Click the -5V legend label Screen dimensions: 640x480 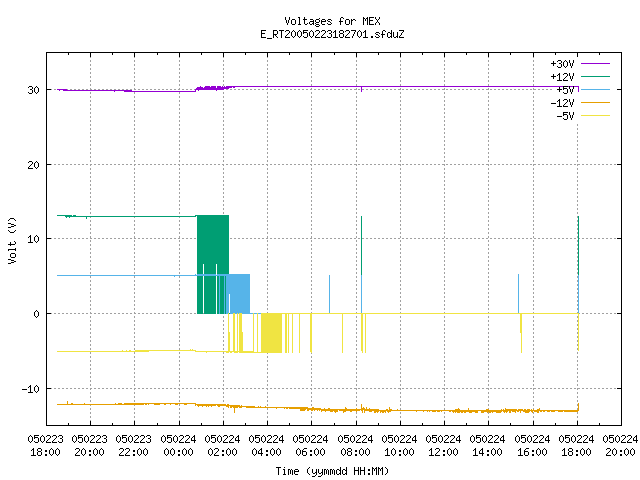(x=565, y=116)
